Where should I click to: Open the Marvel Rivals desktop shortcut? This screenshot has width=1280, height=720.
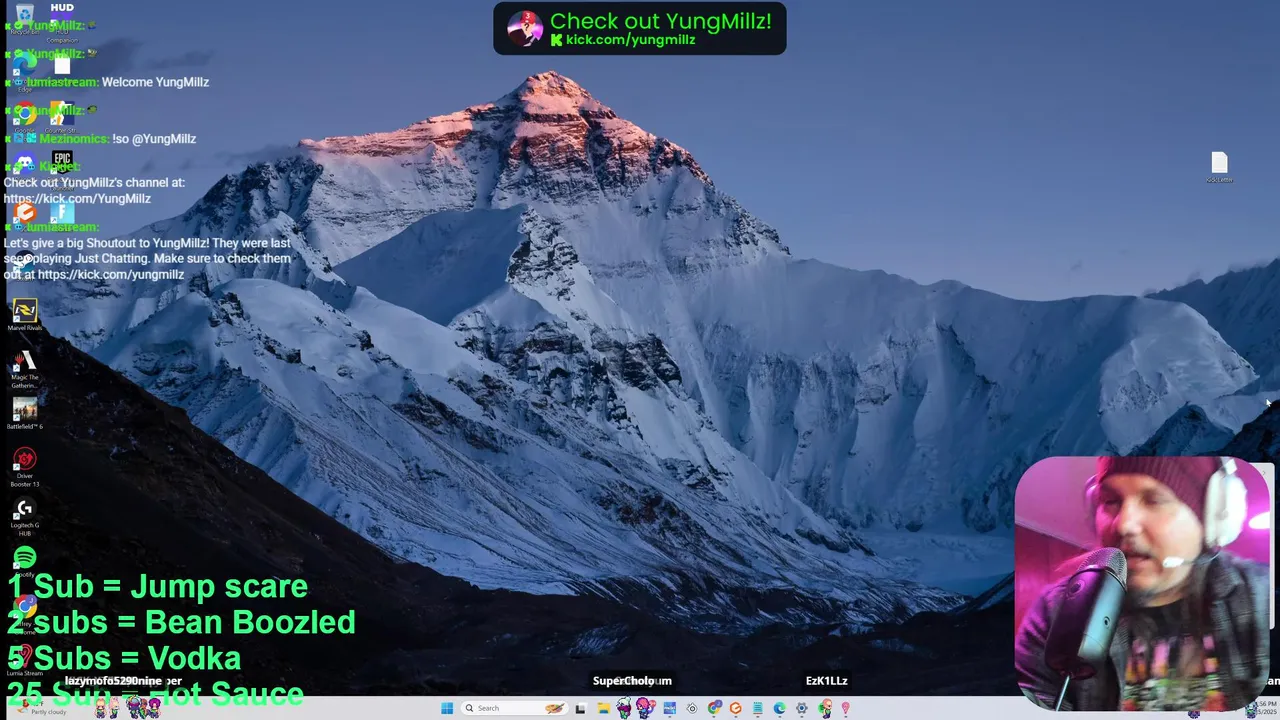pyautogui.click(x=25, y=315)
